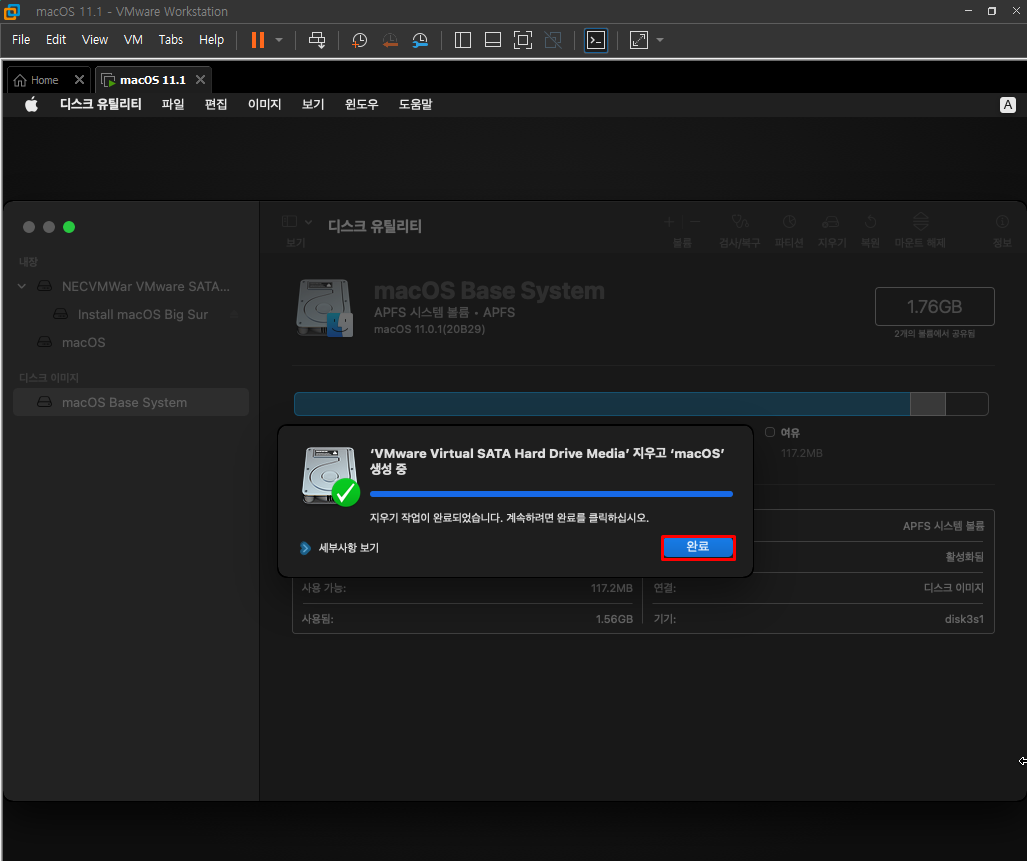Click the 여유 legend swatch
The image size is (1027, 861).
point(770,432)
